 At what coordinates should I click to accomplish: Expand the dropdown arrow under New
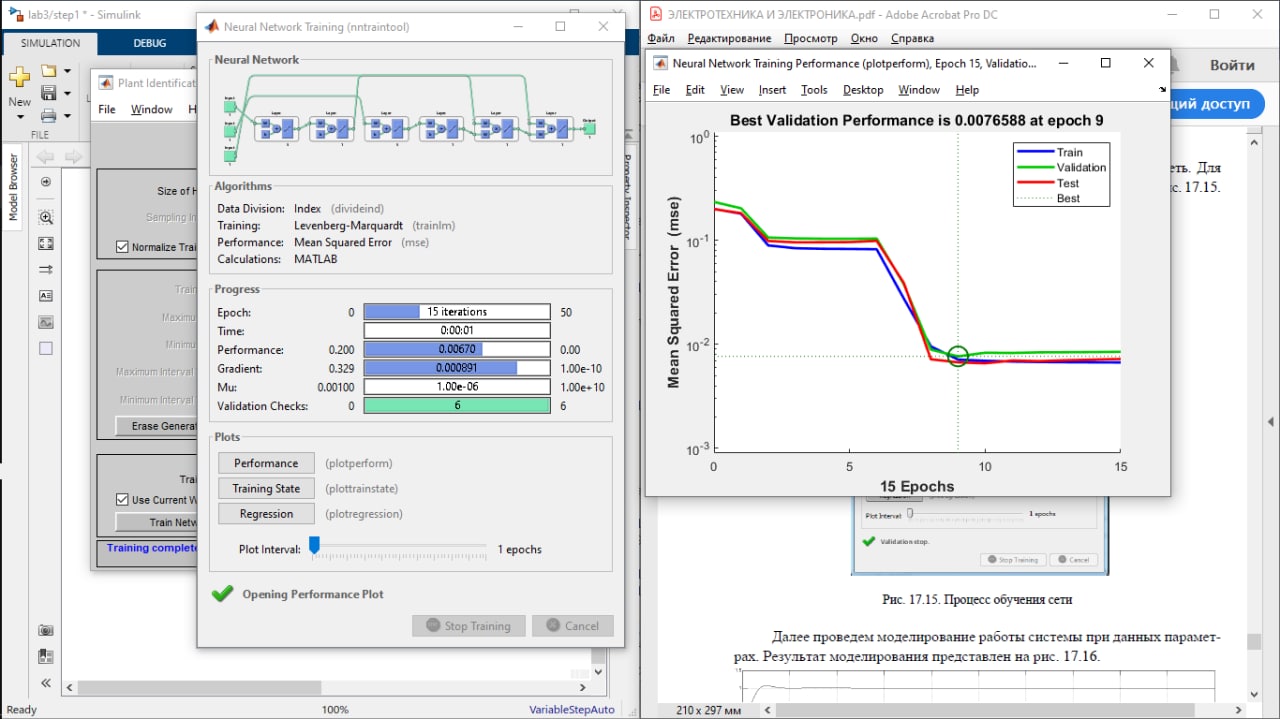pos(19,118)
